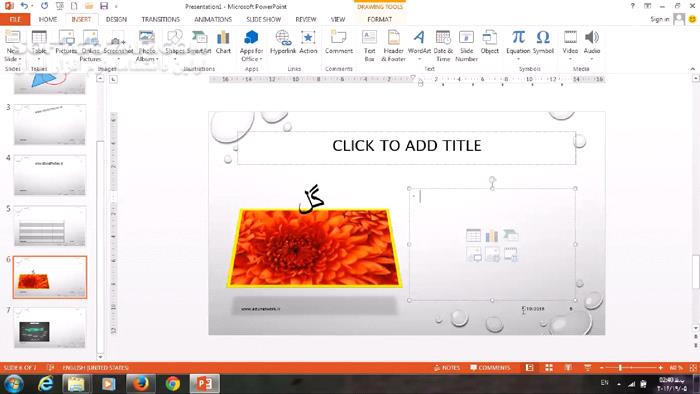The width and height of the screenshot is (700, 394).
Task: Click Insert Chart icon in placeholder
Action: click(x=492, y=235)
